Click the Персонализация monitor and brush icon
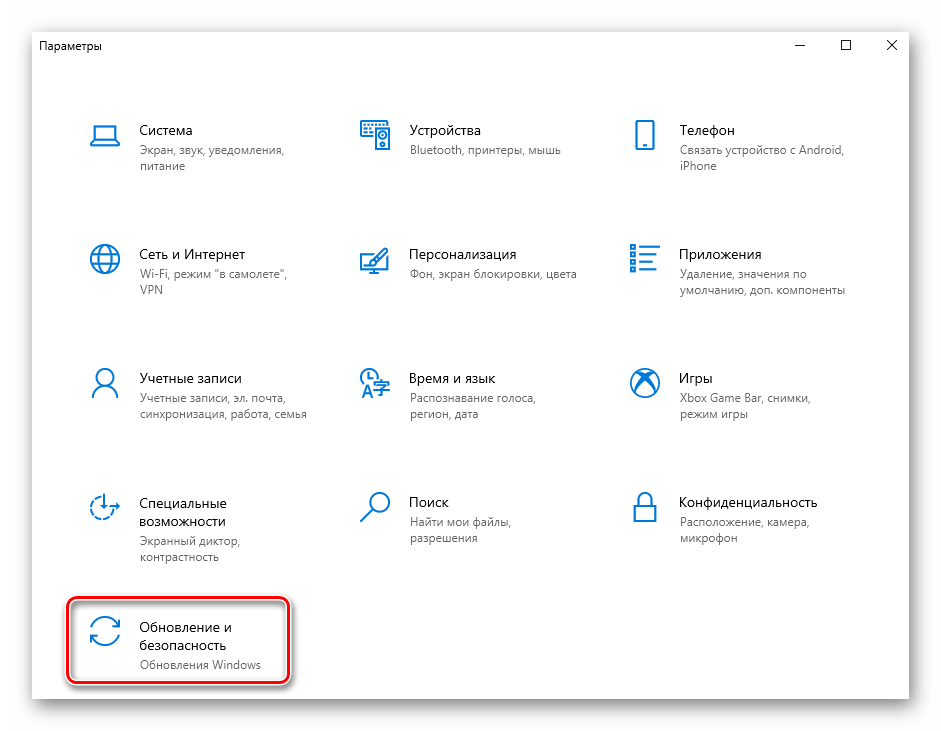This screenshot has width=941, height=731. coord(374,260)
